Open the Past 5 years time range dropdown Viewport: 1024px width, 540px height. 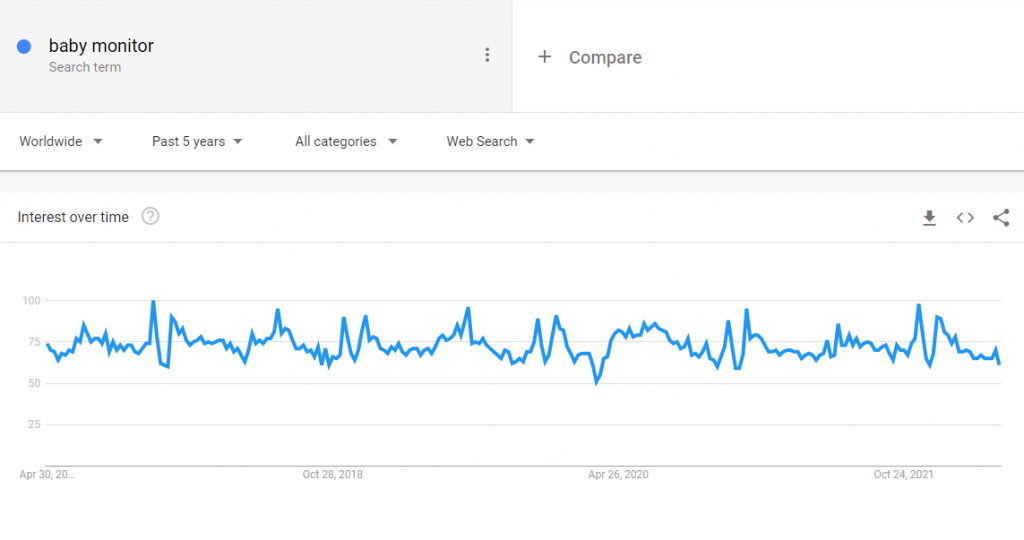click(x=197, y=141)
